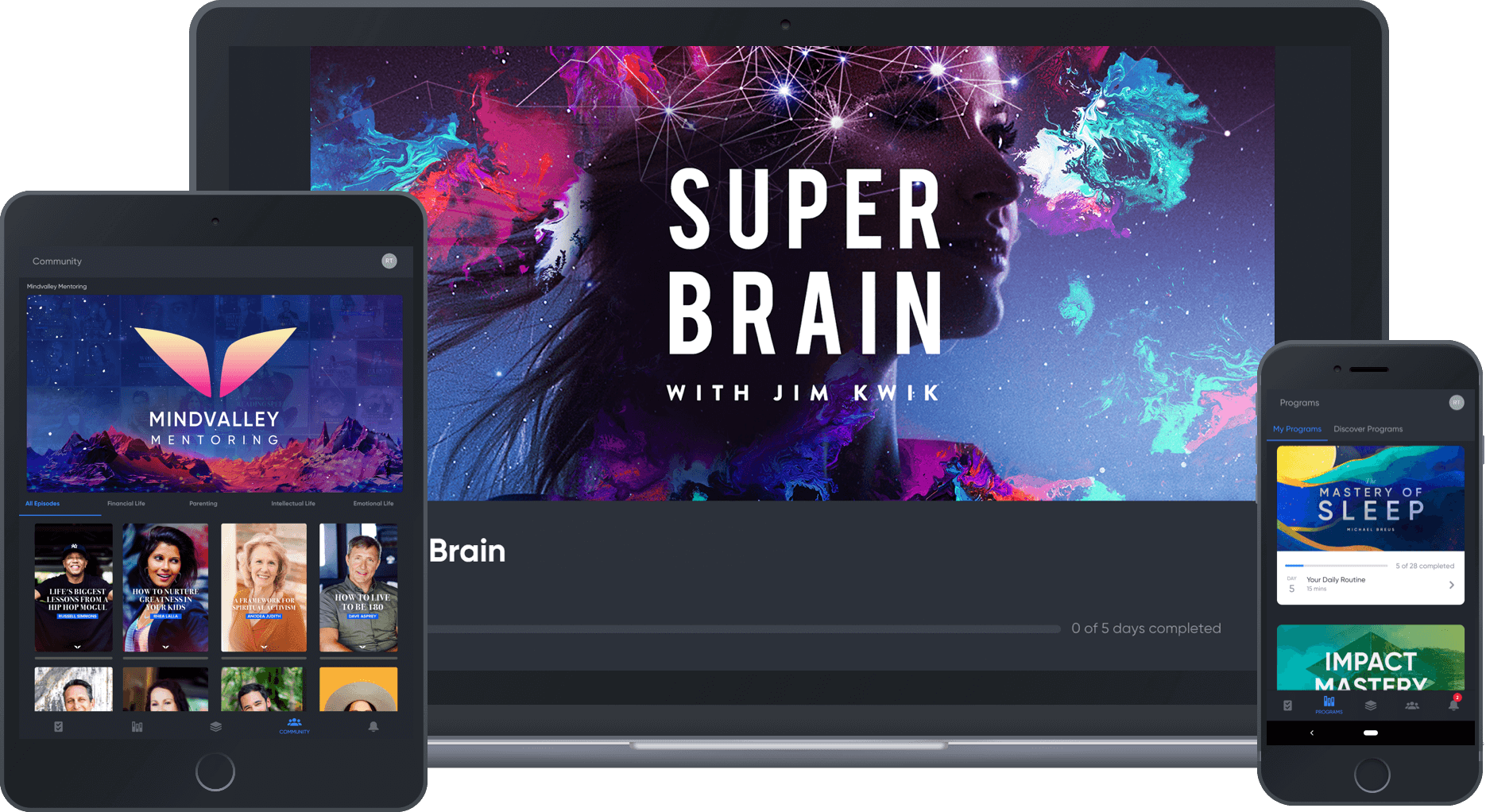This screenshot has width=1486, height=812.
Task: Click the tablet's physical home button
Action: [x=215, y=771]
